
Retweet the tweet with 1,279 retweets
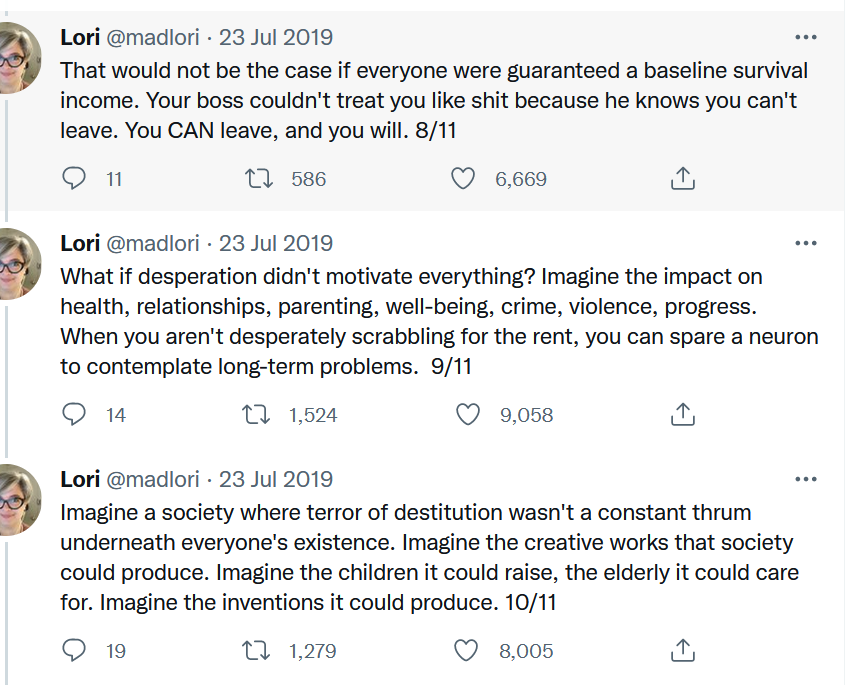tap(256, 650)
